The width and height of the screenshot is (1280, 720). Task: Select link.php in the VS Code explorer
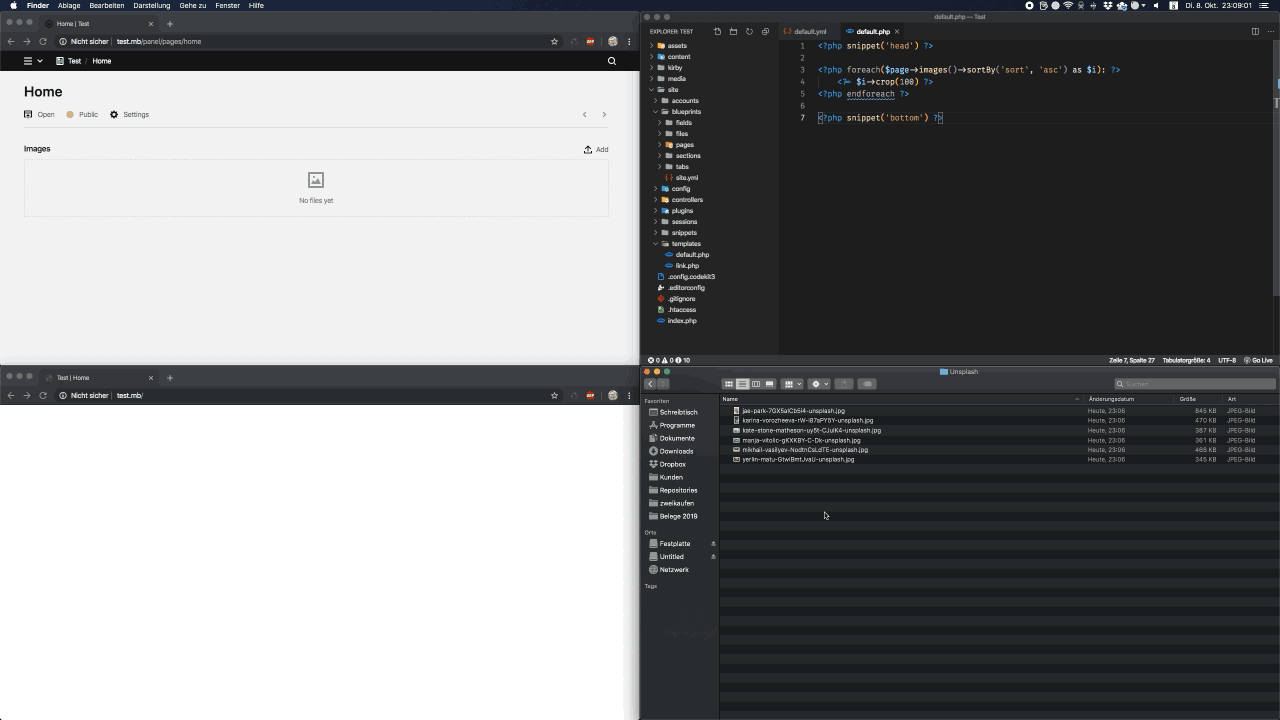coord(687,266)
